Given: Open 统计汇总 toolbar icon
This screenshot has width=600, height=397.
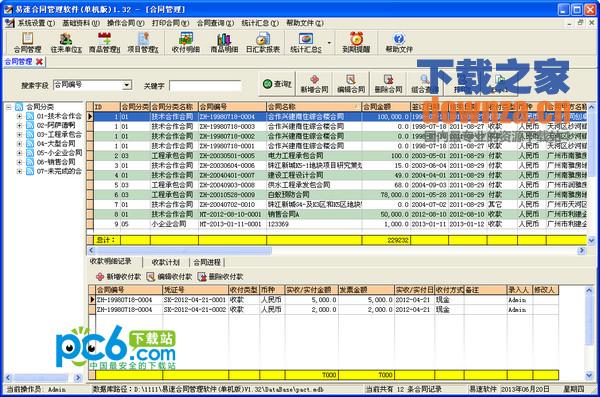Looking at the screenshot, I should pyautogui.click(x=306, y=43).
